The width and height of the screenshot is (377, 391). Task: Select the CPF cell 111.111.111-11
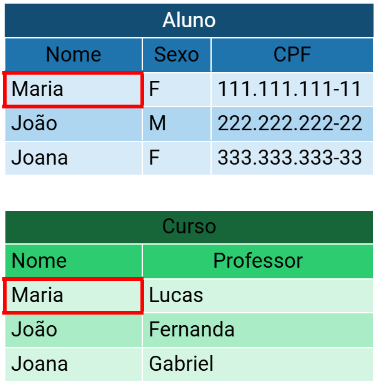(292, 89)
